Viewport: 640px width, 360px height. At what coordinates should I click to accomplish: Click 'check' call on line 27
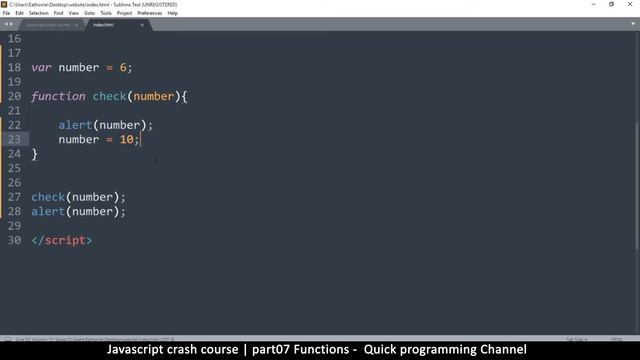tap(48, 197)
